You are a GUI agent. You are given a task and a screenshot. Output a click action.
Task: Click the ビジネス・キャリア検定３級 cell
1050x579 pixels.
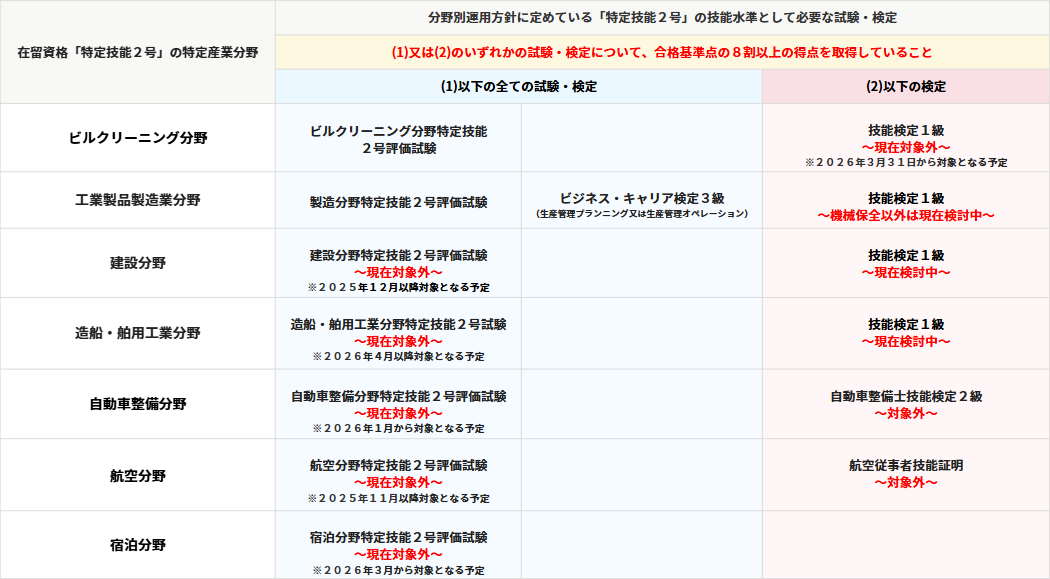tap(641, 198)
